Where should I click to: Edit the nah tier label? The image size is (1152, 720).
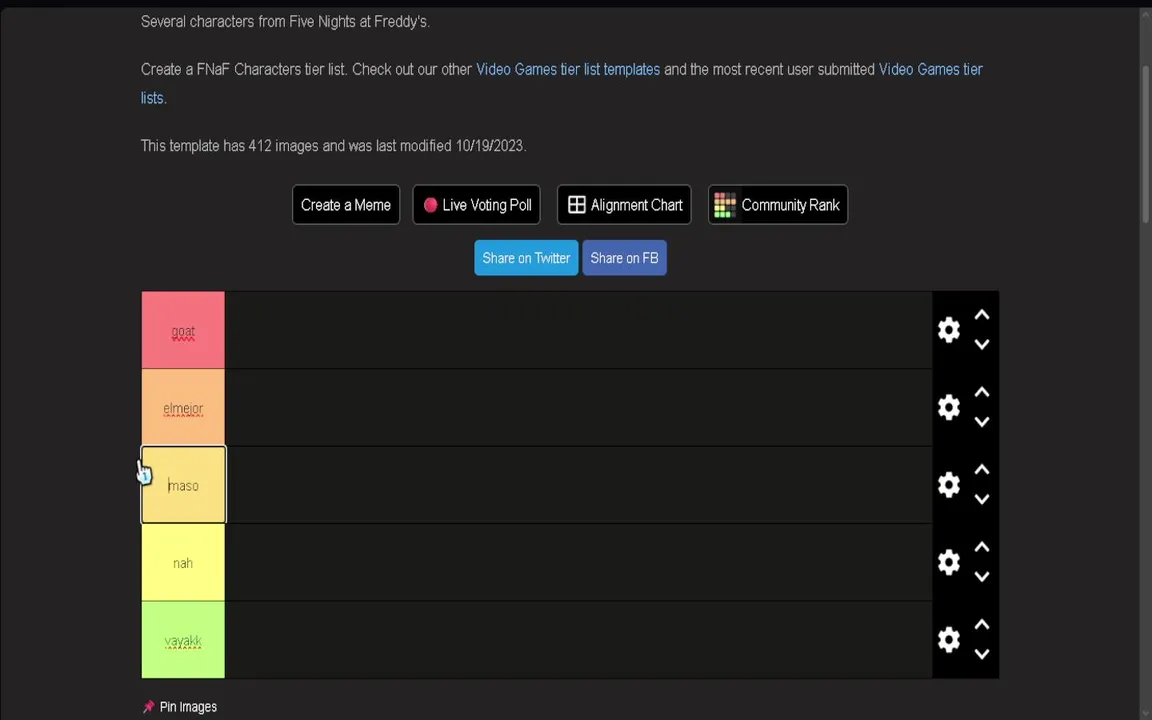pyautogui.click(x=183, y=563)
